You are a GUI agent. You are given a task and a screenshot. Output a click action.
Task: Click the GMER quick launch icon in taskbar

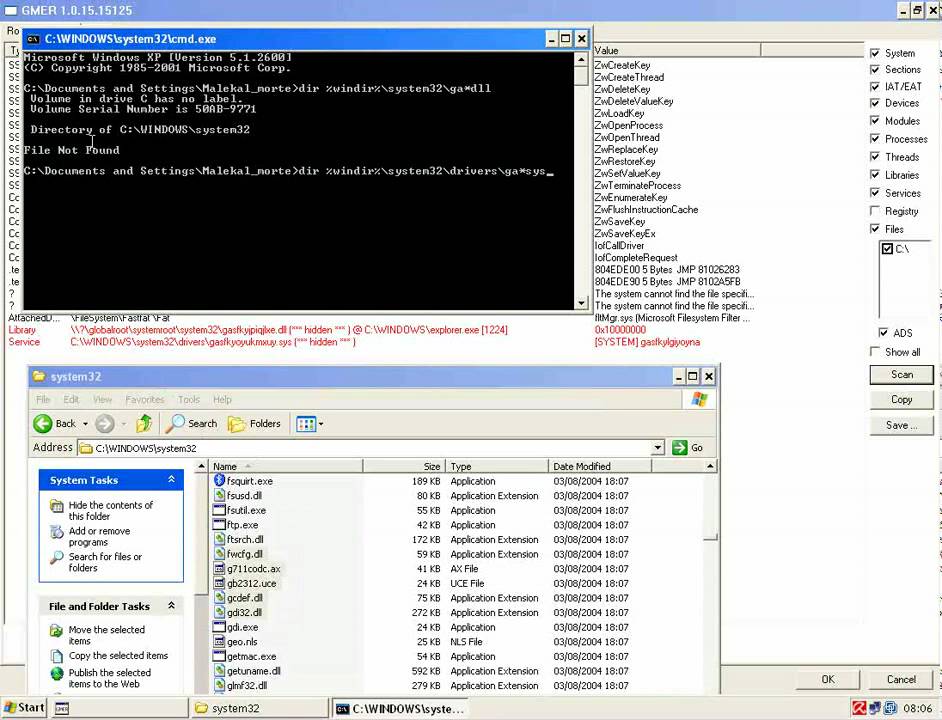click(61, 709)
